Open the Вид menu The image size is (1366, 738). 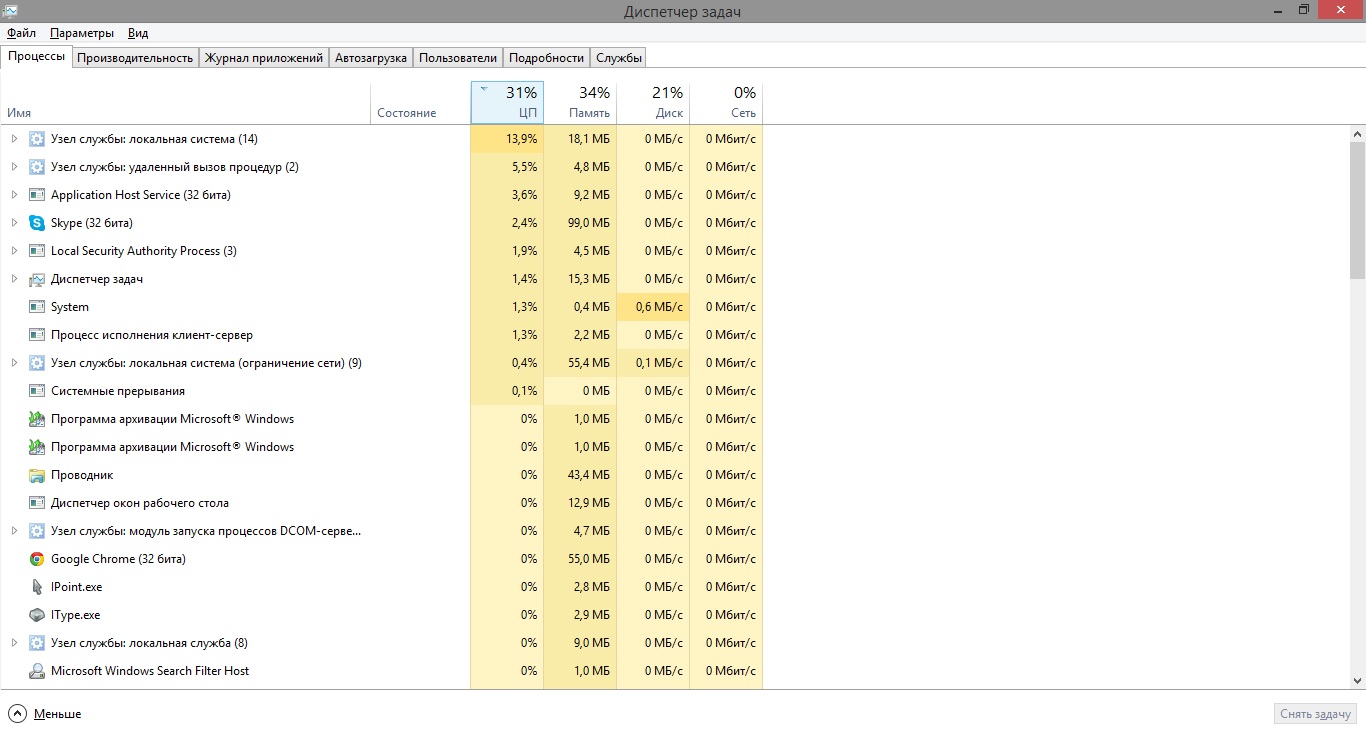[138, 33]
